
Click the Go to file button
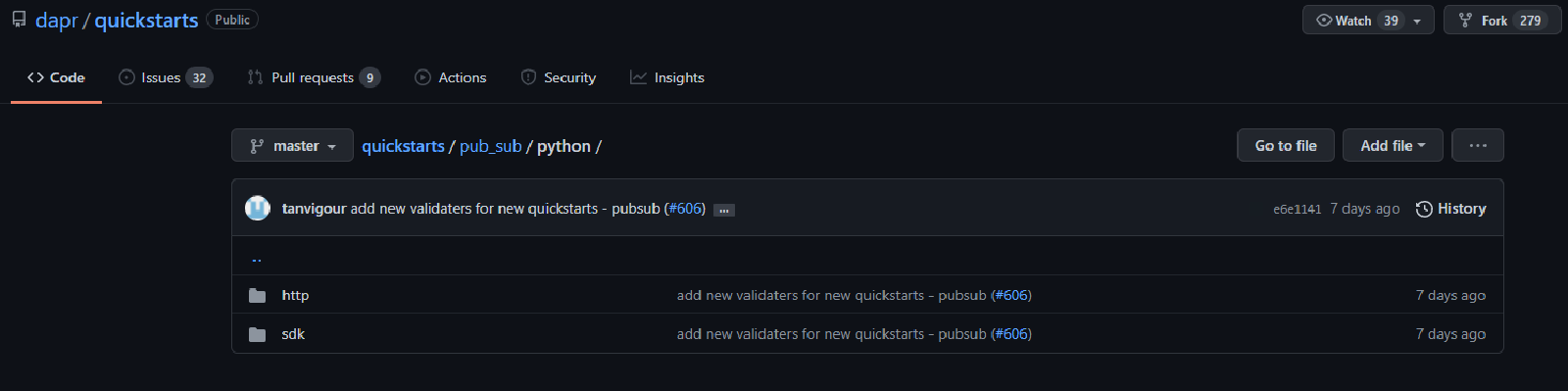pyautogui.click(x=1286, y=145)
